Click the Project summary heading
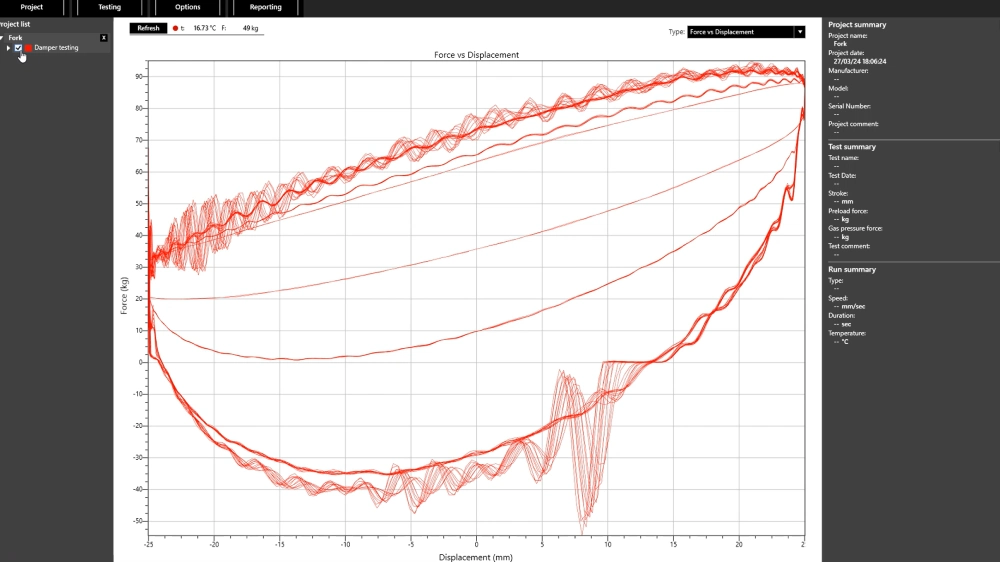The image size is (1000, 562). [857, 25]
